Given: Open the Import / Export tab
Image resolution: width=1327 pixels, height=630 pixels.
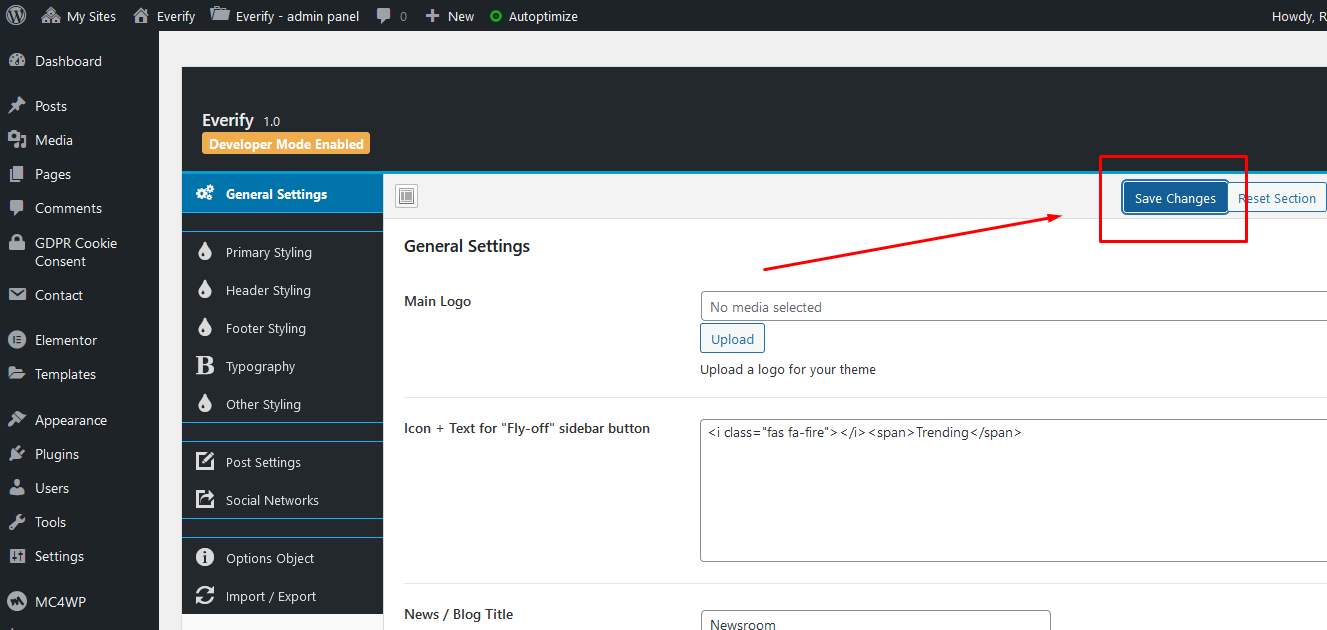Looking at the screenshot, I should coord(282,596).
